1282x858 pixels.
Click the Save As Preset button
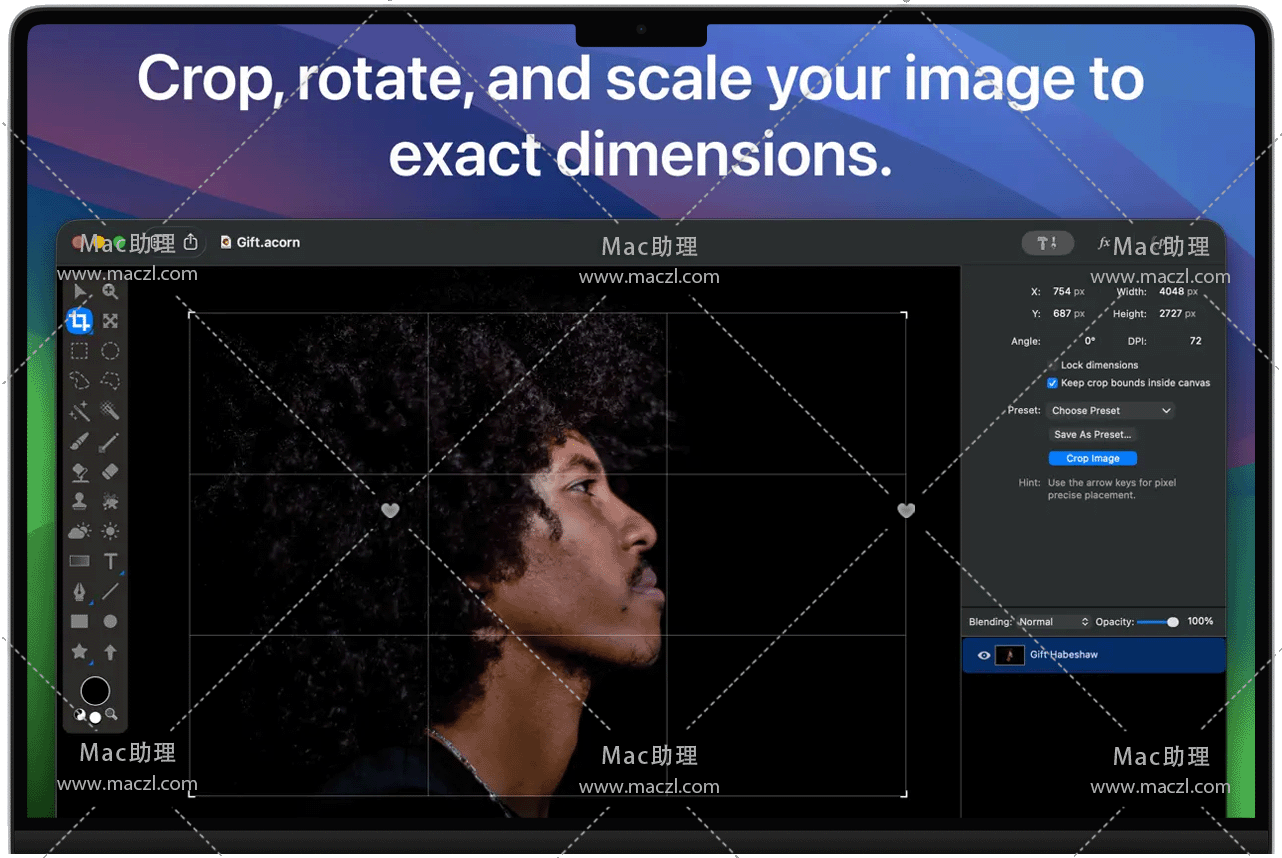coord(1092,434)
